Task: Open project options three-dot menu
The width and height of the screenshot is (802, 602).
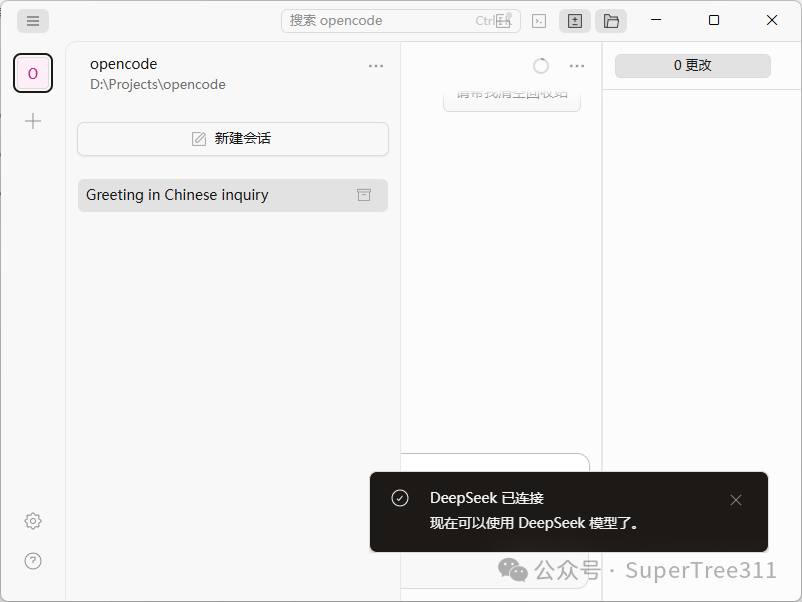Action: 376,66
